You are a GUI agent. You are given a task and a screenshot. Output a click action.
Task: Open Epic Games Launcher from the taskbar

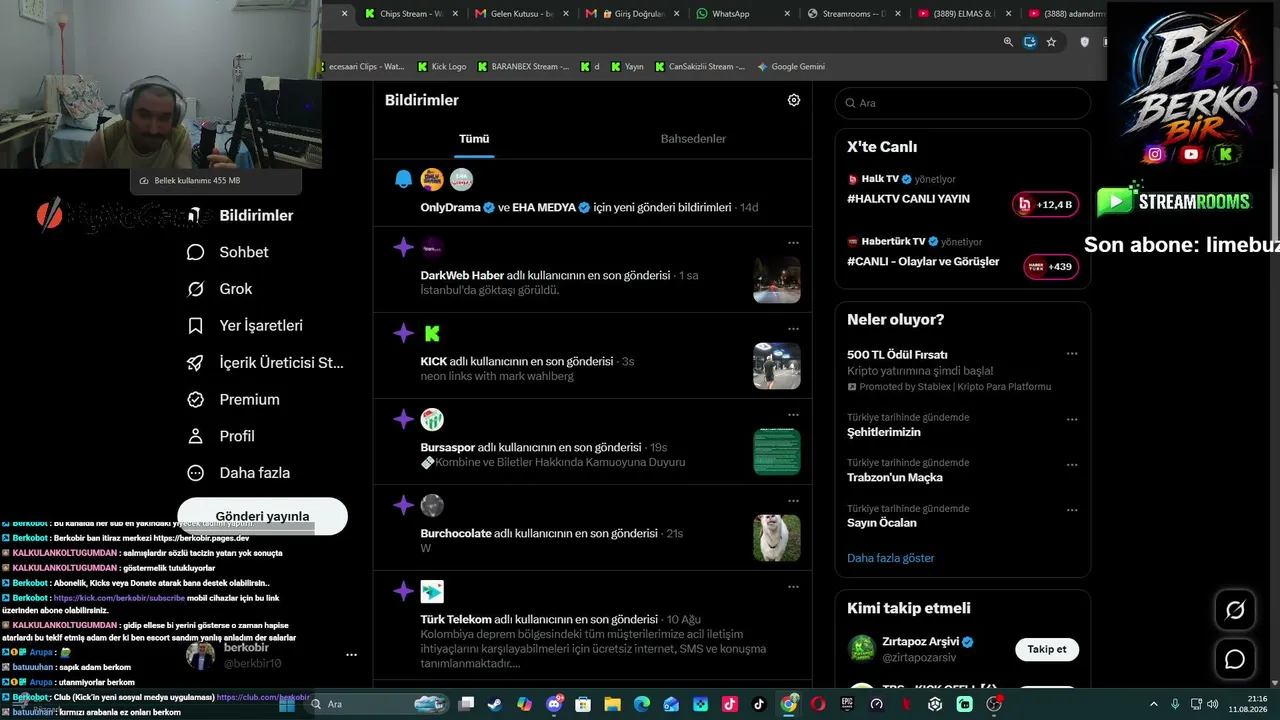(x=847, y=704)
